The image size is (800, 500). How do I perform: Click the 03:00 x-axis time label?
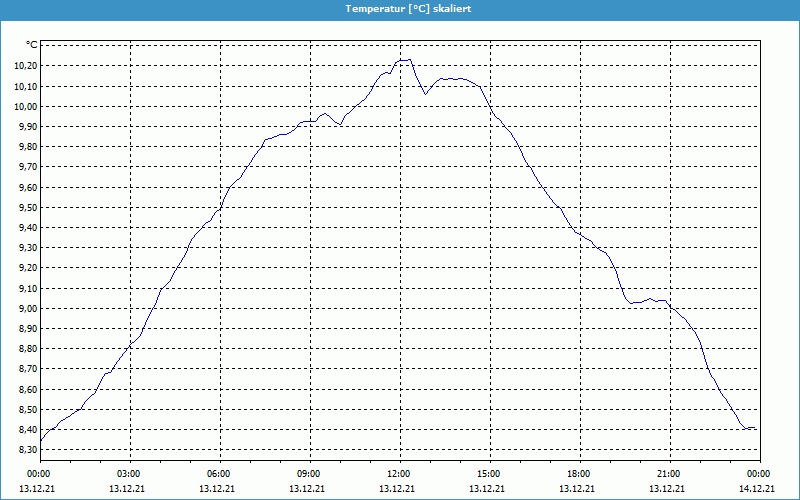[129, 474]
